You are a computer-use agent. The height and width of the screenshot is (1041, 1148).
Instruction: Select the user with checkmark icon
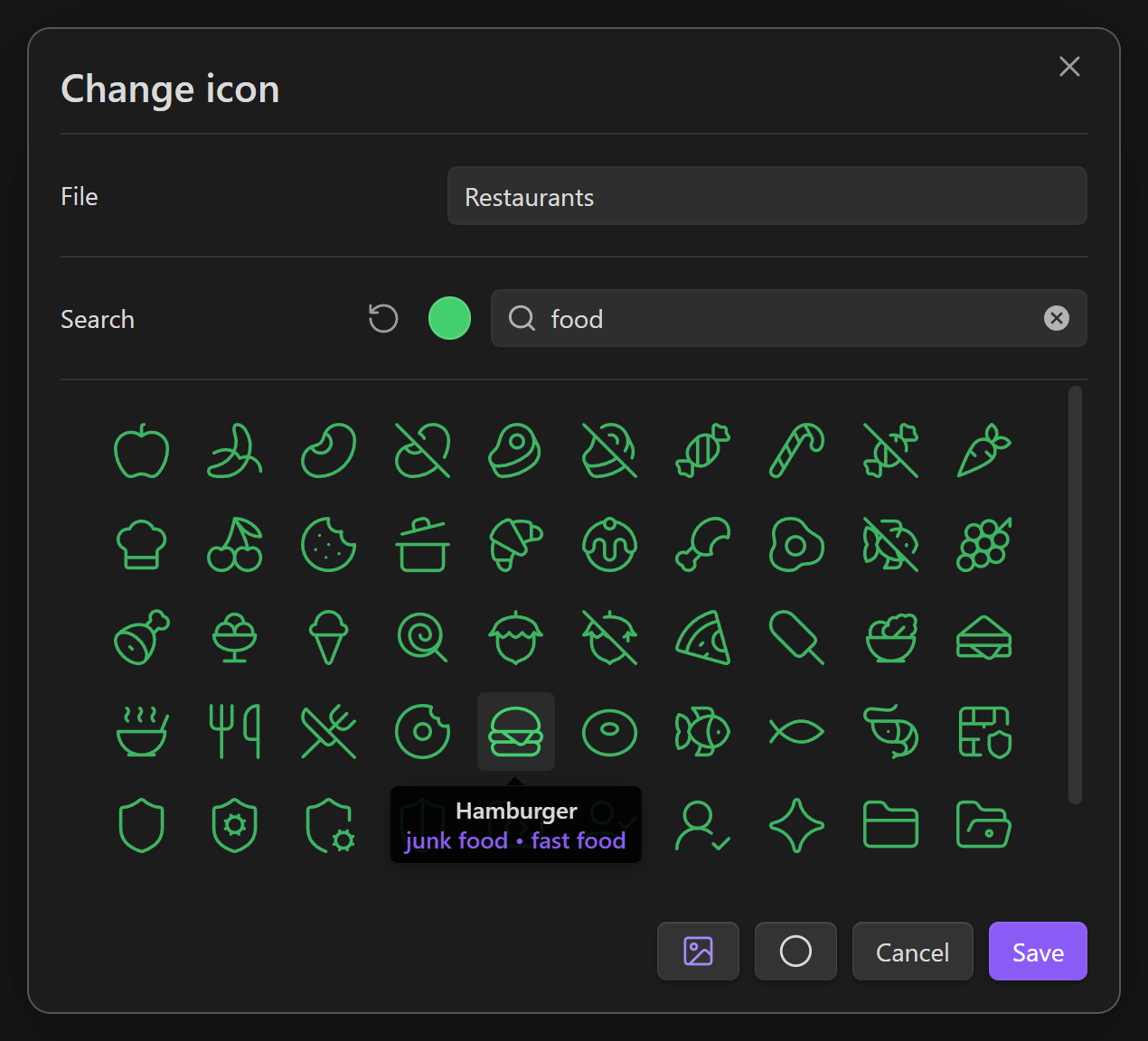703,826
